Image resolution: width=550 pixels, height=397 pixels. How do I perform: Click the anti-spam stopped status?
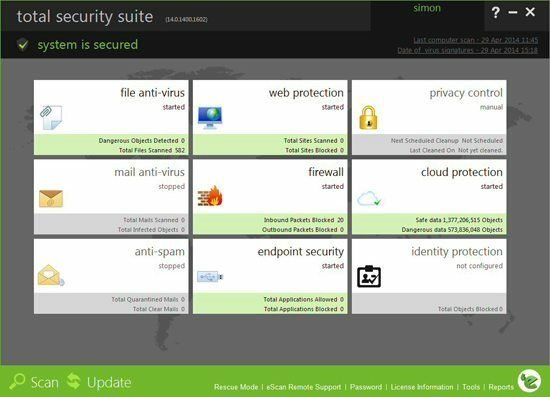[x=172, y=266]
